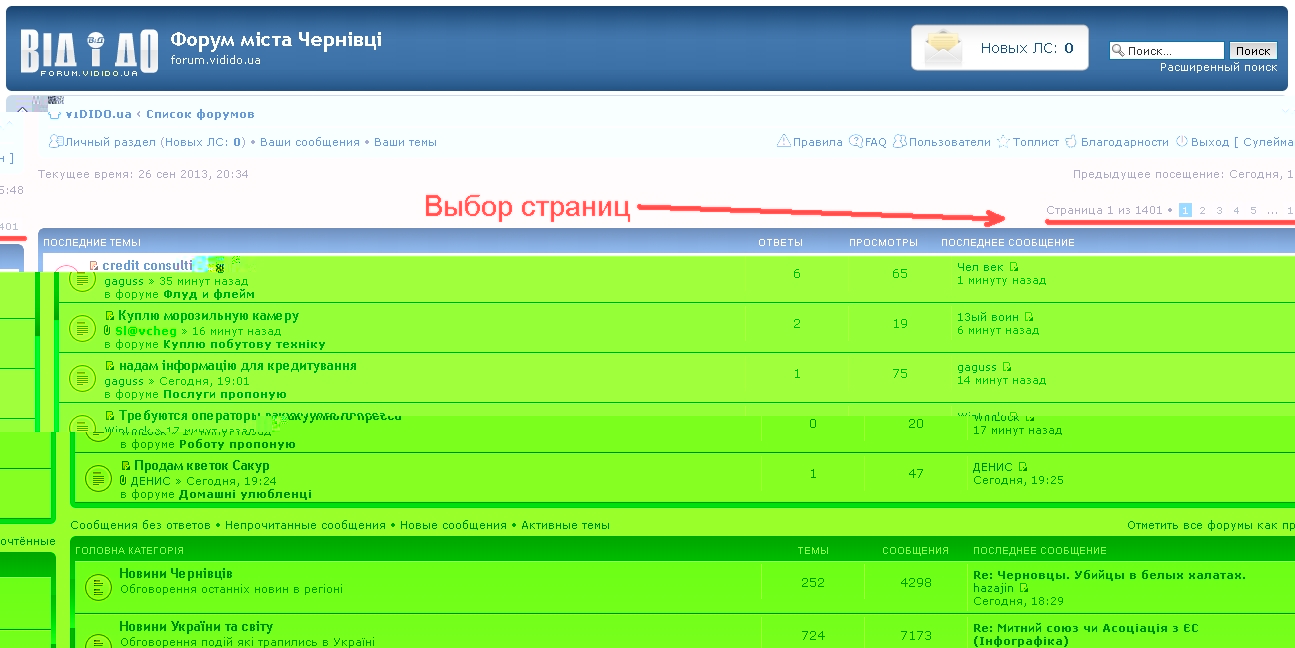
Task: Open topic Куплю морозильную камеру
Action: (208, 316)
